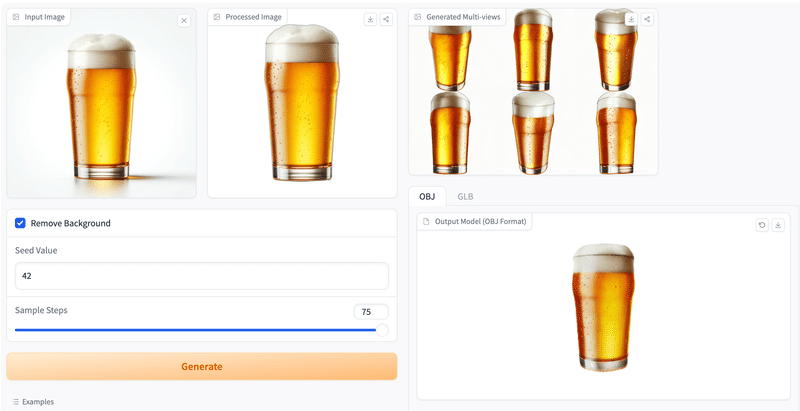
Task: Open the Generated Multi-views image grid
Action: coord(532,95)
